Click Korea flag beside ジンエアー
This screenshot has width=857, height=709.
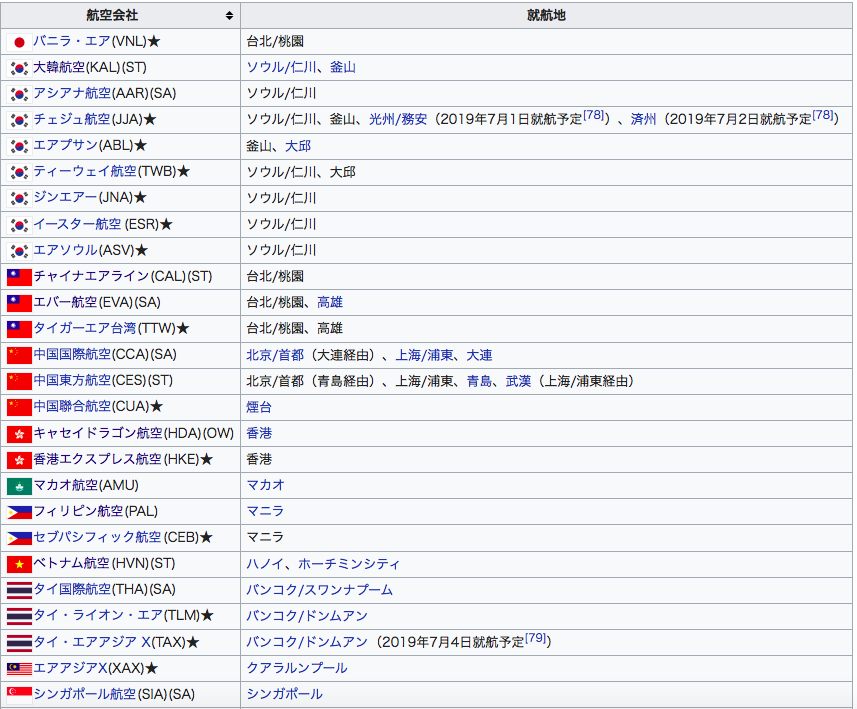point(19,198)
